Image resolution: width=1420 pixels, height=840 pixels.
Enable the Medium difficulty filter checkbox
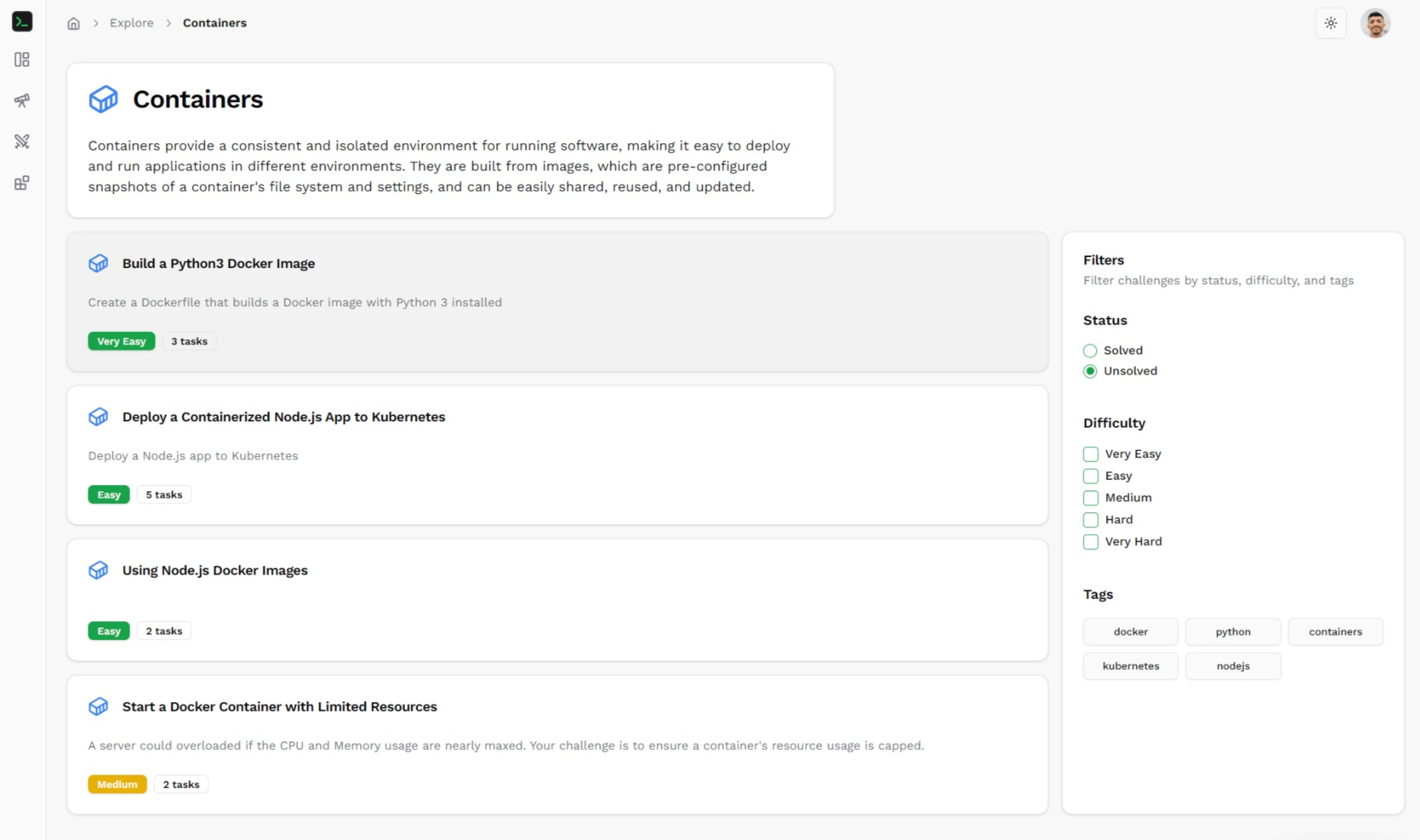point(1091,498)
